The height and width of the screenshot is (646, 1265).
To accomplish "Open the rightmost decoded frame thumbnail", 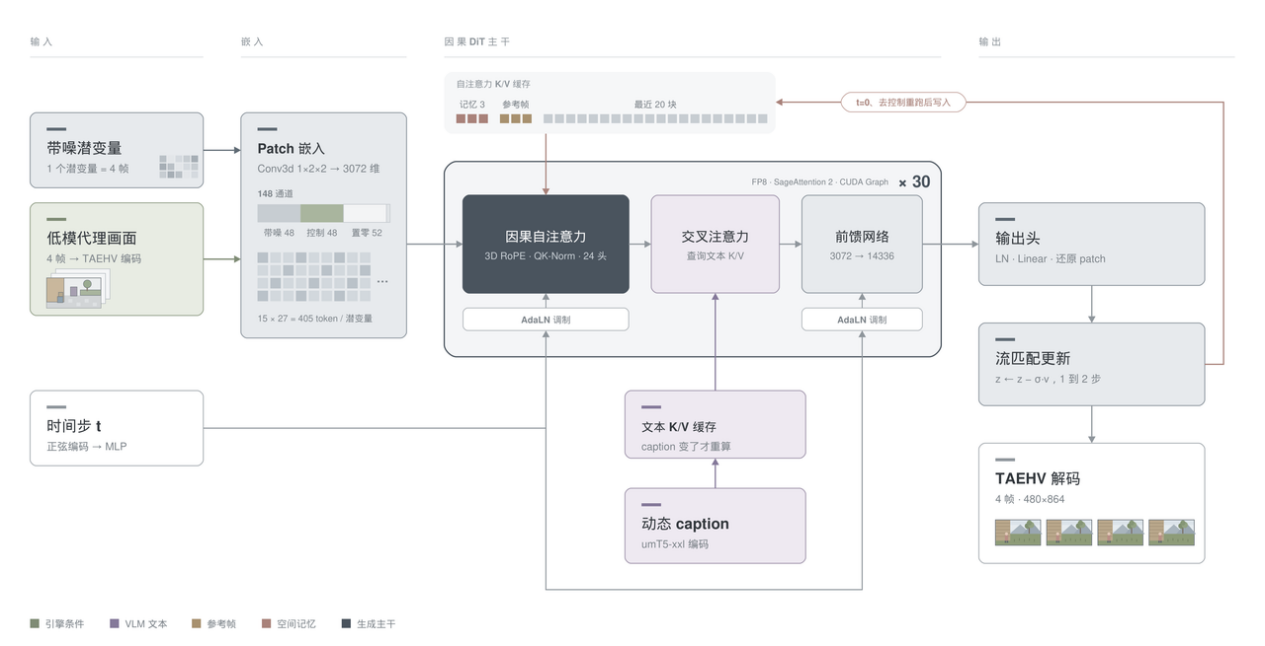I will pyautogui.click(x=1171, y=532).
